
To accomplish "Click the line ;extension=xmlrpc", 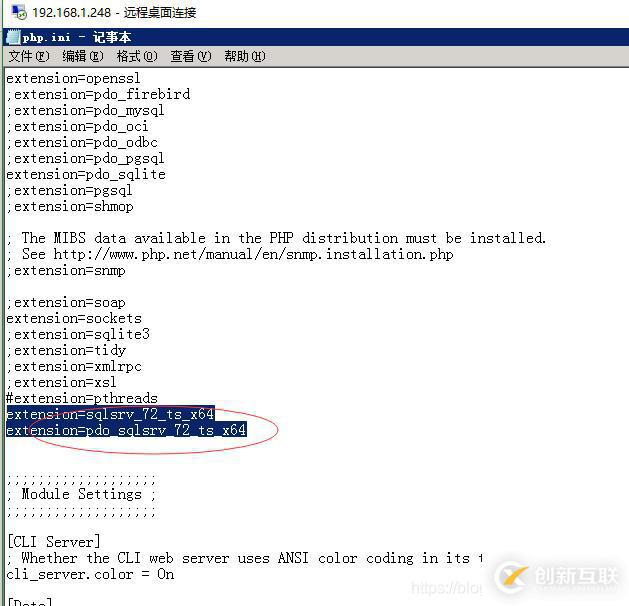I will (74, 366).
